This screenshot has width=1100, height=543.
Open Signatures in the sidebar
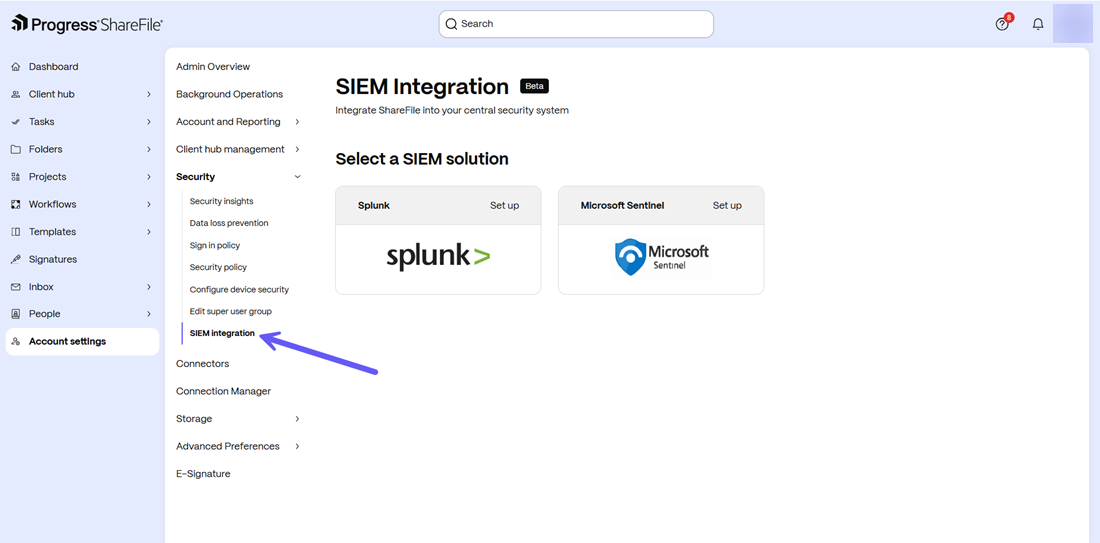pos(53,260)
